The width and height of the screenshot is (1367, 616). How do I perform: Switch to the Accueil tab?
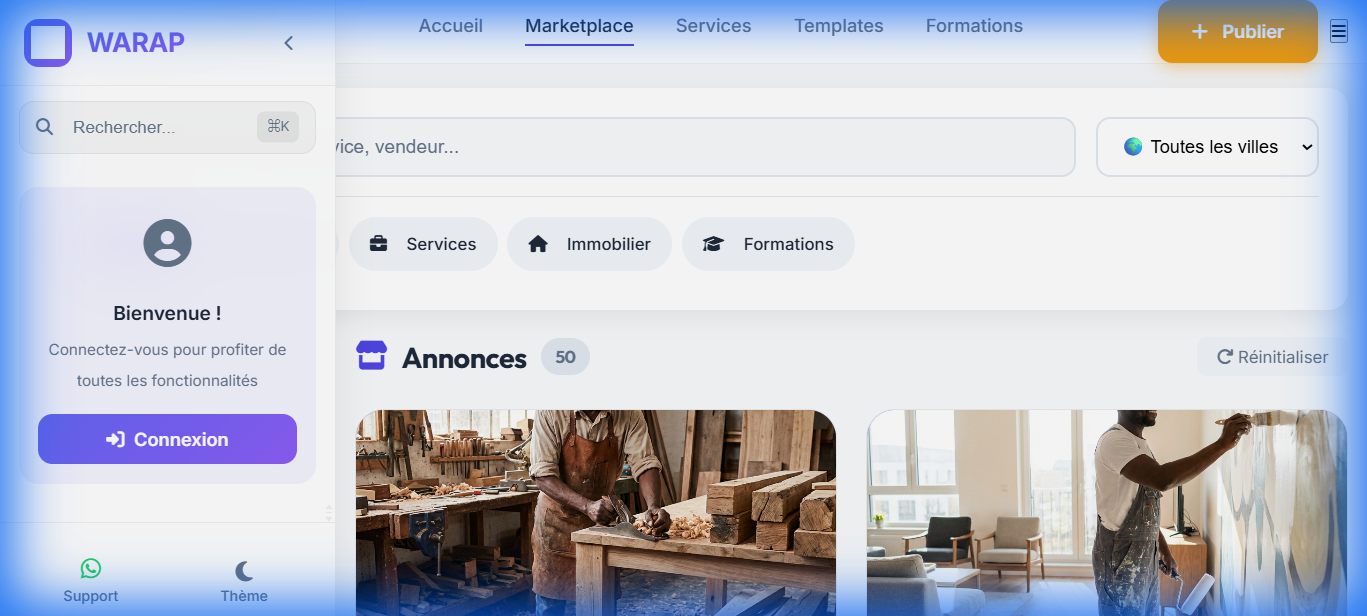click(450, 26)
